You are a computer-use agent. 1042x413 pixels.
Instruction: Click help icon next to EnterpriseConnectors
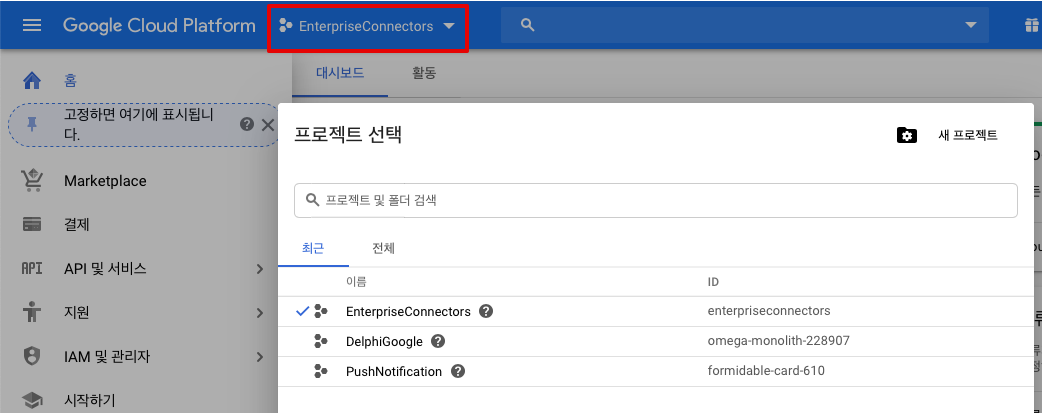click(x=486, y=311)
